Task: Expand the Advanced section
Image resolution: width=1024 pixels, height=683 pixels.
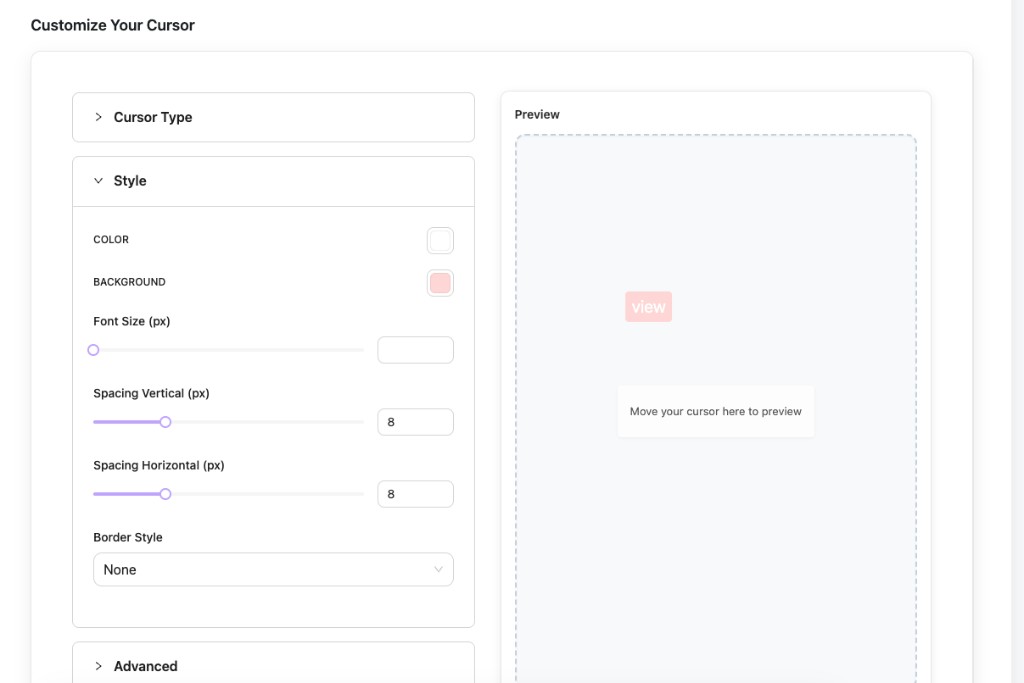Action: pos(273,665)
